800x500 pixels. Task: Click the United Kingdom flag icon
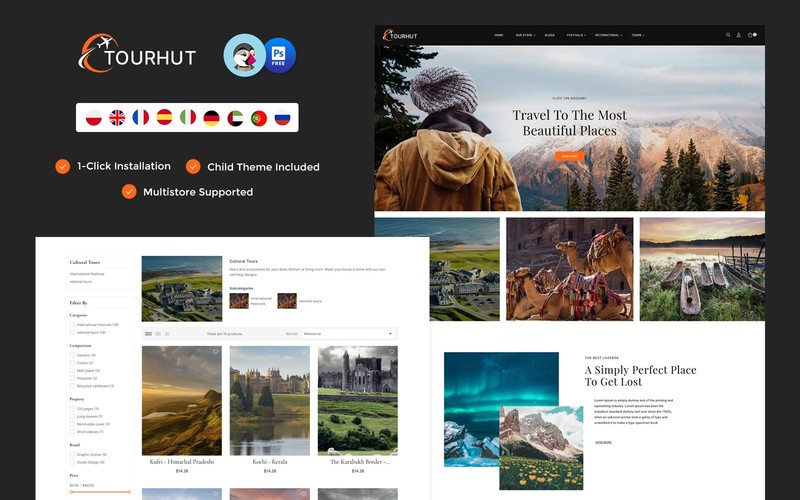point(117,118)
